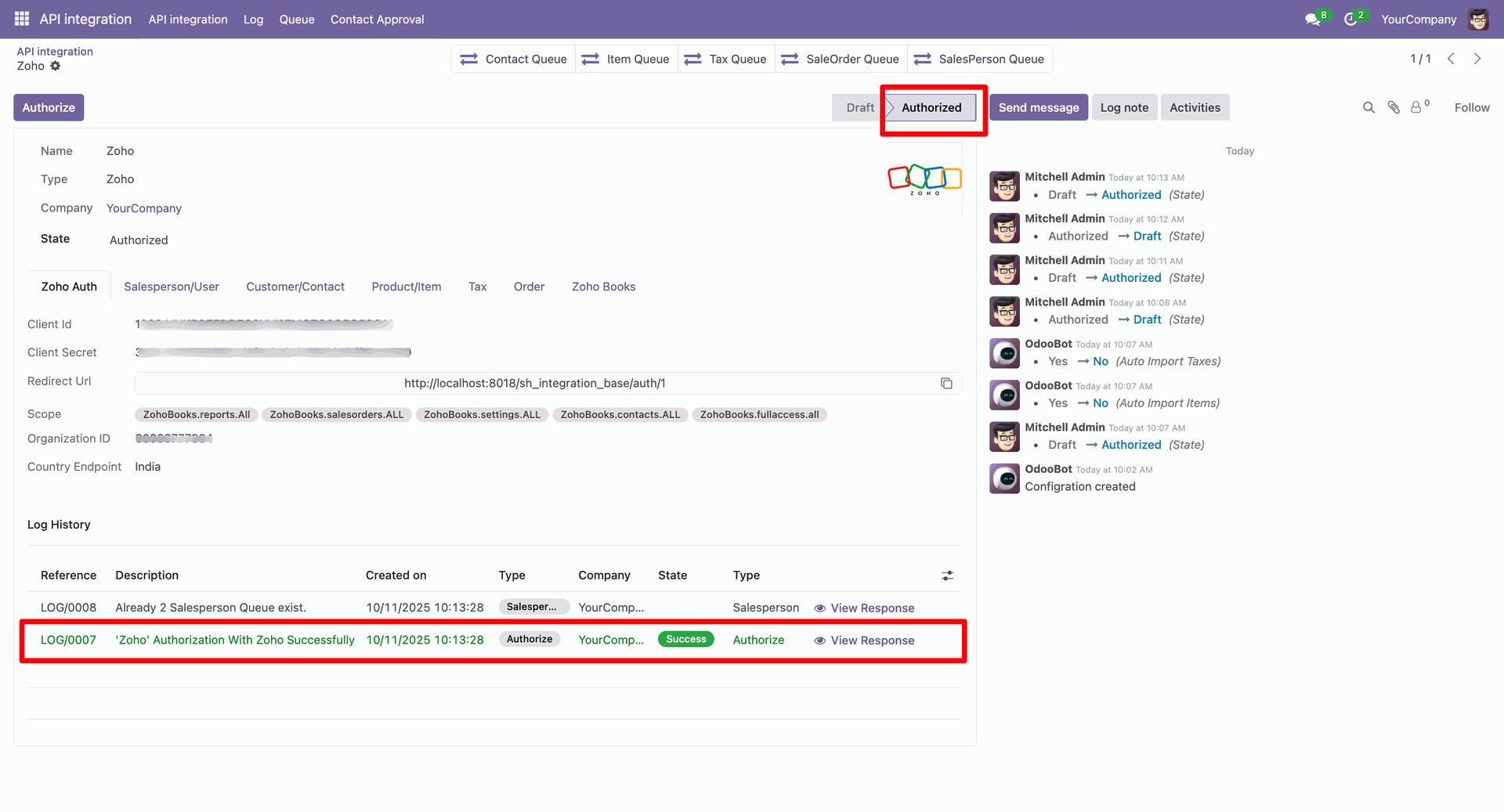Attach files with paperclip icon
The height and width of the screenshot is (812, 1504).
tap(1394, 107)
